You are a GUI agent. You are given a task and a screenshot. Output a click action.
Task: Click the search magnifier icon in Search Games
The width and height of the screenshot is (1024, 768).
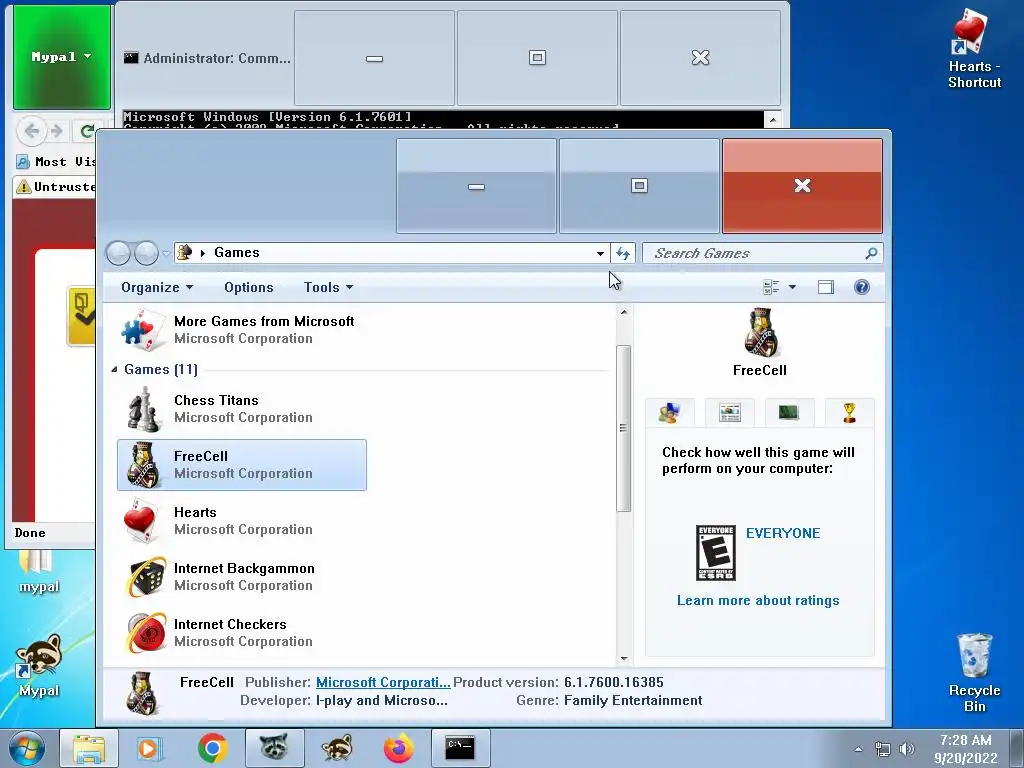(x=871, y=253)
